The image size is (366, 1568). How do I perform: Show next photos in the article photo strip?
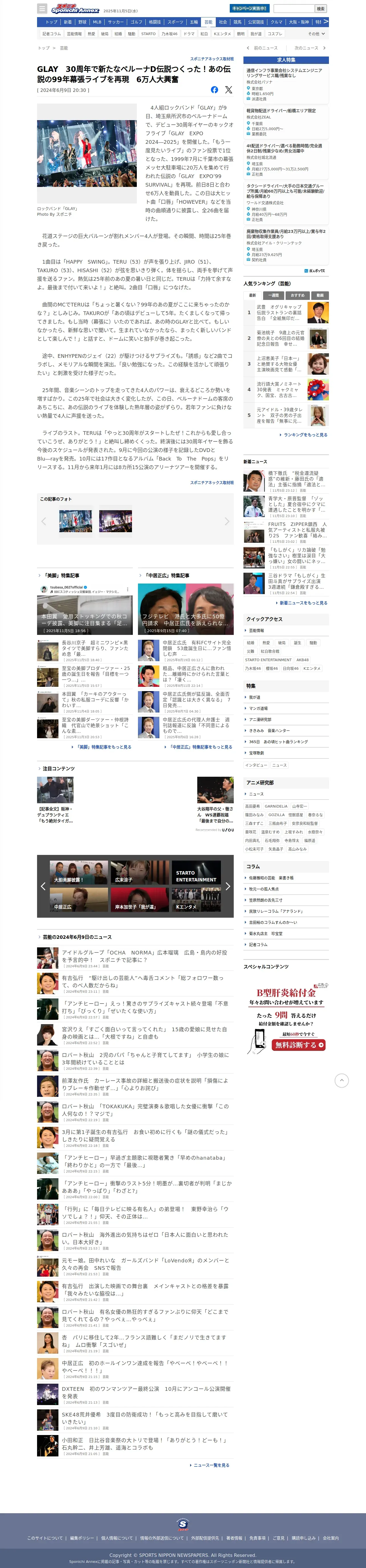pyautogui.click(x=227, y=521)
